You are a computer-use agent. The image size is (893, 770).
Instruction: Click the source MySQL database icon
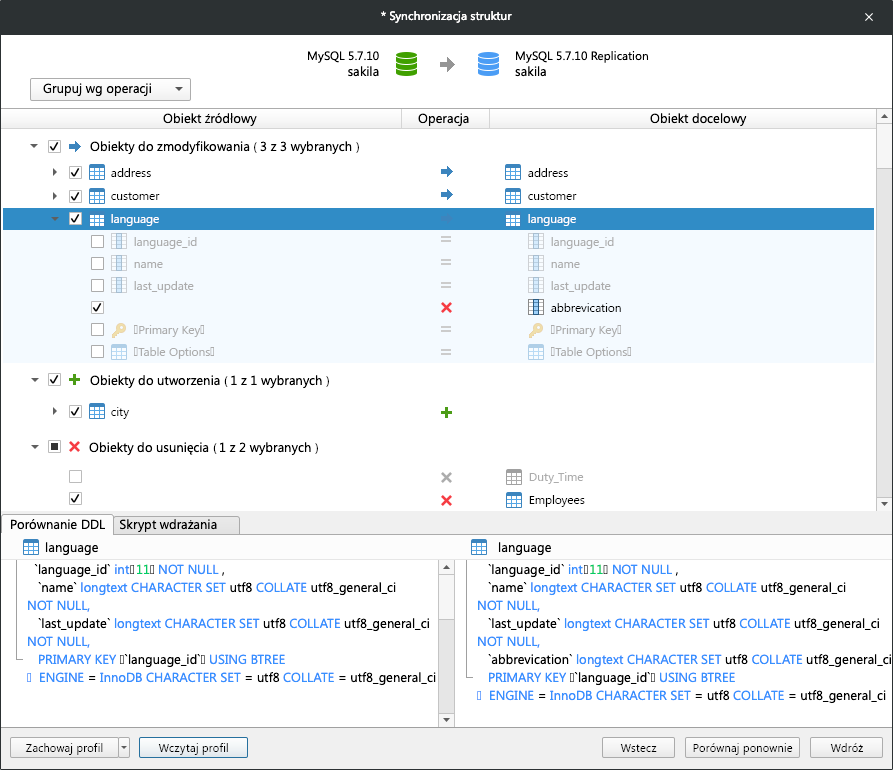[x=406, y=63]
